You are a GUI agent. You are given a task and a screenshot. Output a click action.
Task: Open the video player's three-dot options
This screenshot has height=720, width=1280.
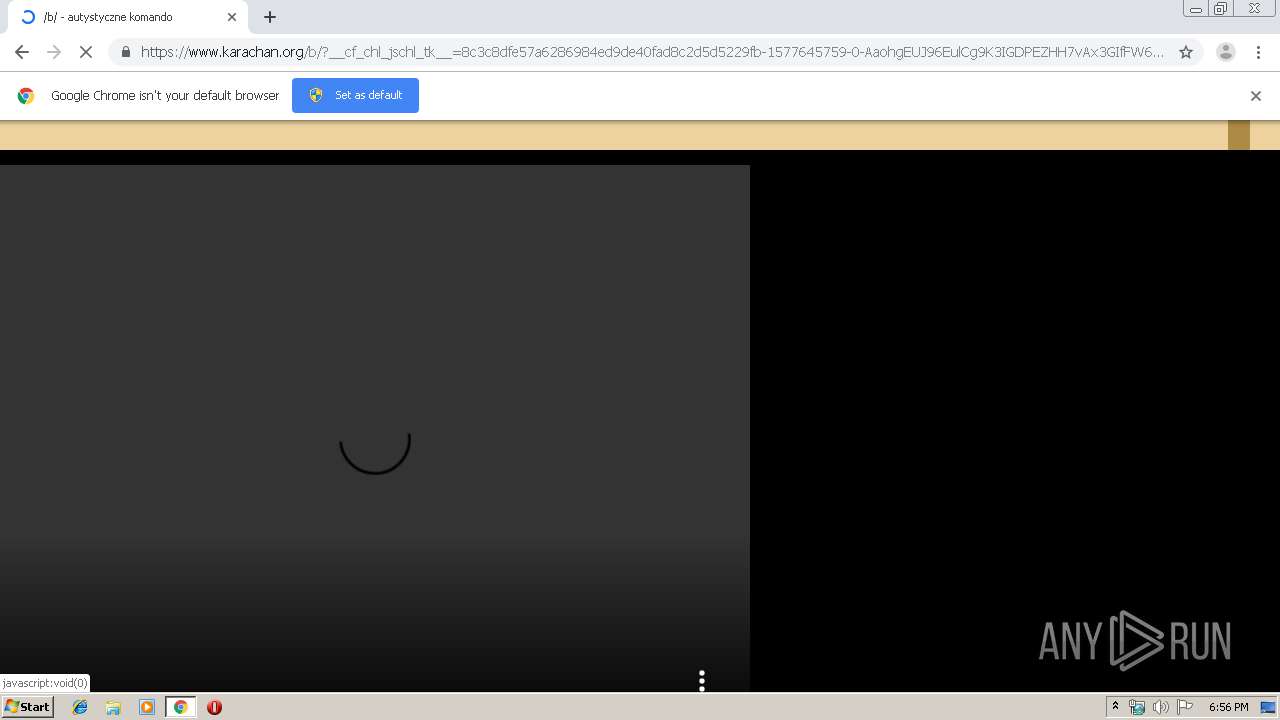point(702,680)
